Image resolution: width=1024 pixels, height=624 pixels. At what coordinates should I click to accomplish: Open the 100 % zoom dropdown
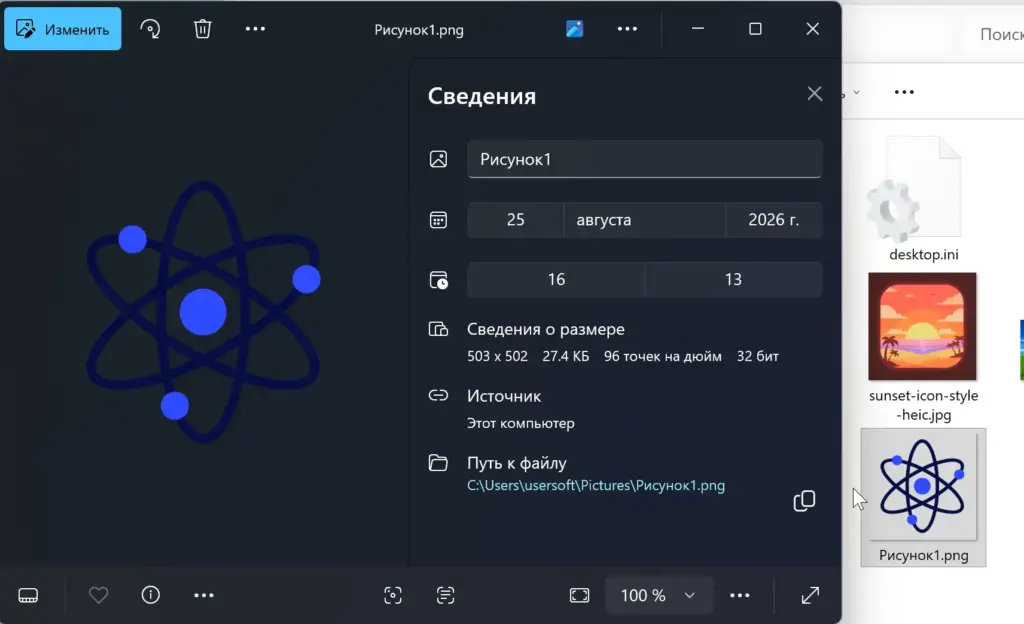click(659, 595)
